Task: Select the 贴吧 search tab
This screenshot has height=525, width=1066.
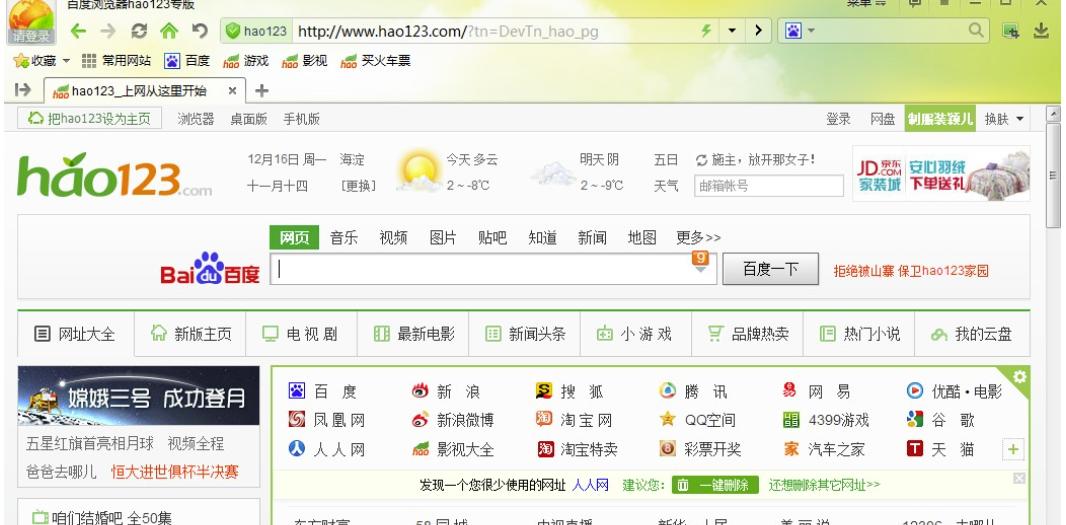Action: 493,237
